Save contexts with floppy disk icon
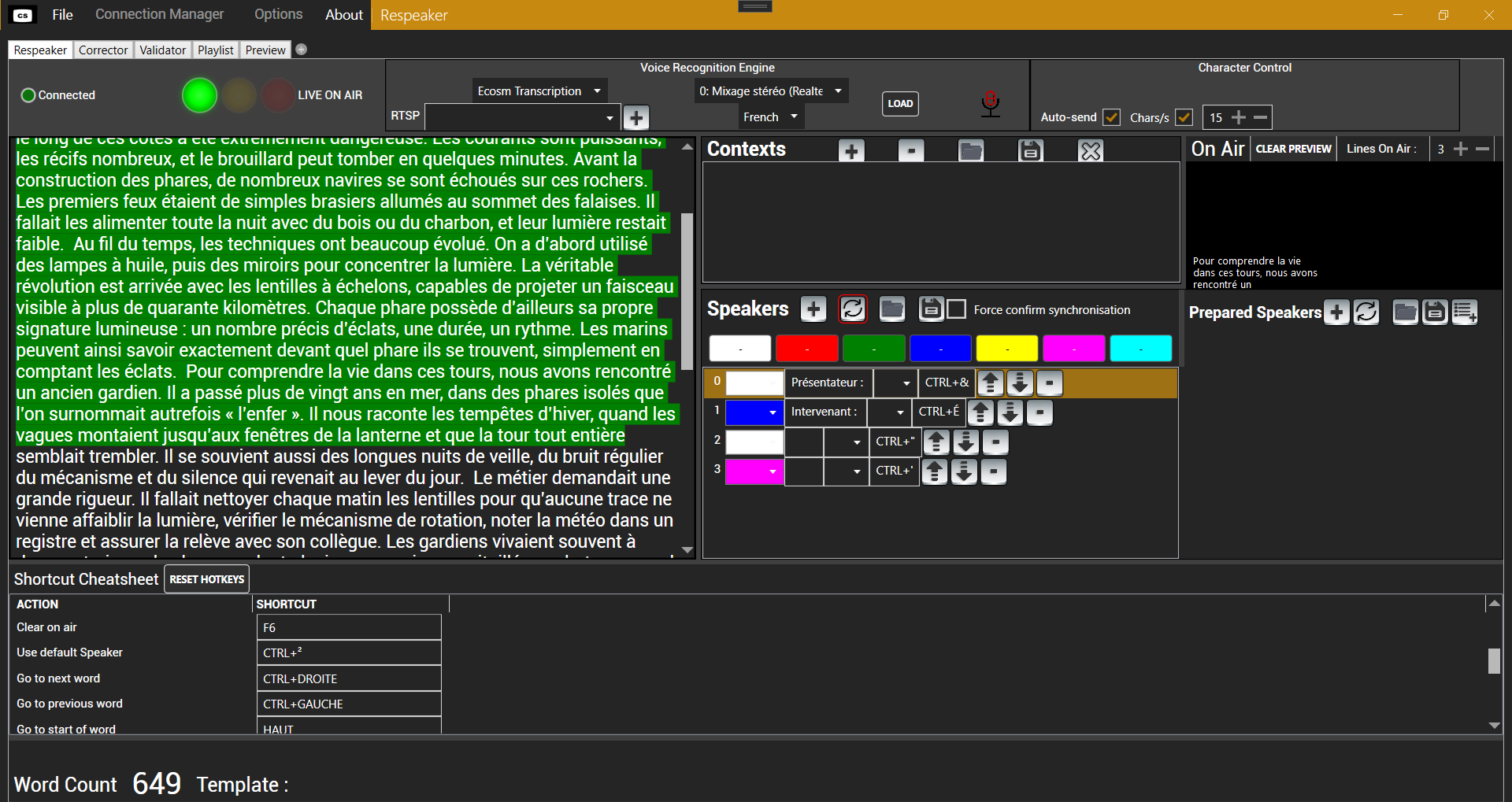The width and height of the screenshot is (1512, 802). pyautogui.click(x=1031, y=150)
